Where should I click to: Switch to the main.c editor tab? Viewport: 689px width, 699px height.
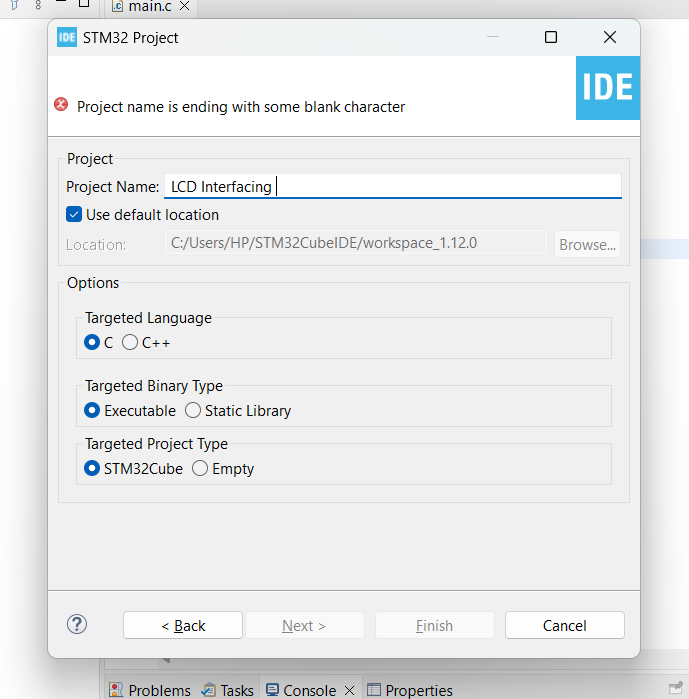(x=150, y=6)
